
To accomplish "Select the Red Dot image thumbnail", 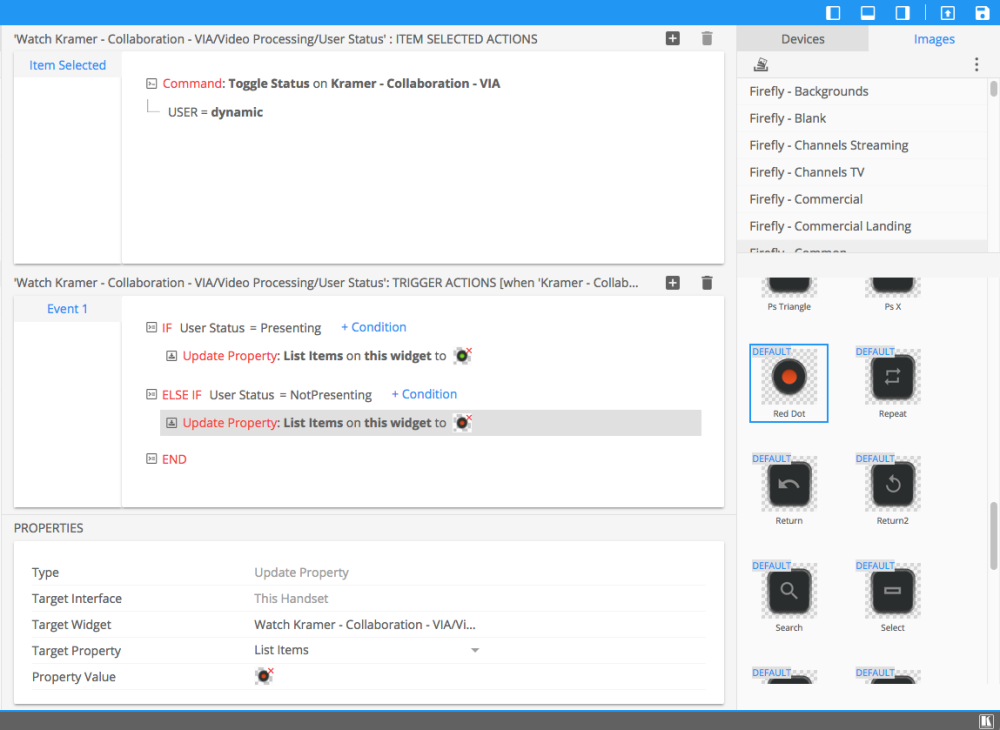I will click(789, 383).
